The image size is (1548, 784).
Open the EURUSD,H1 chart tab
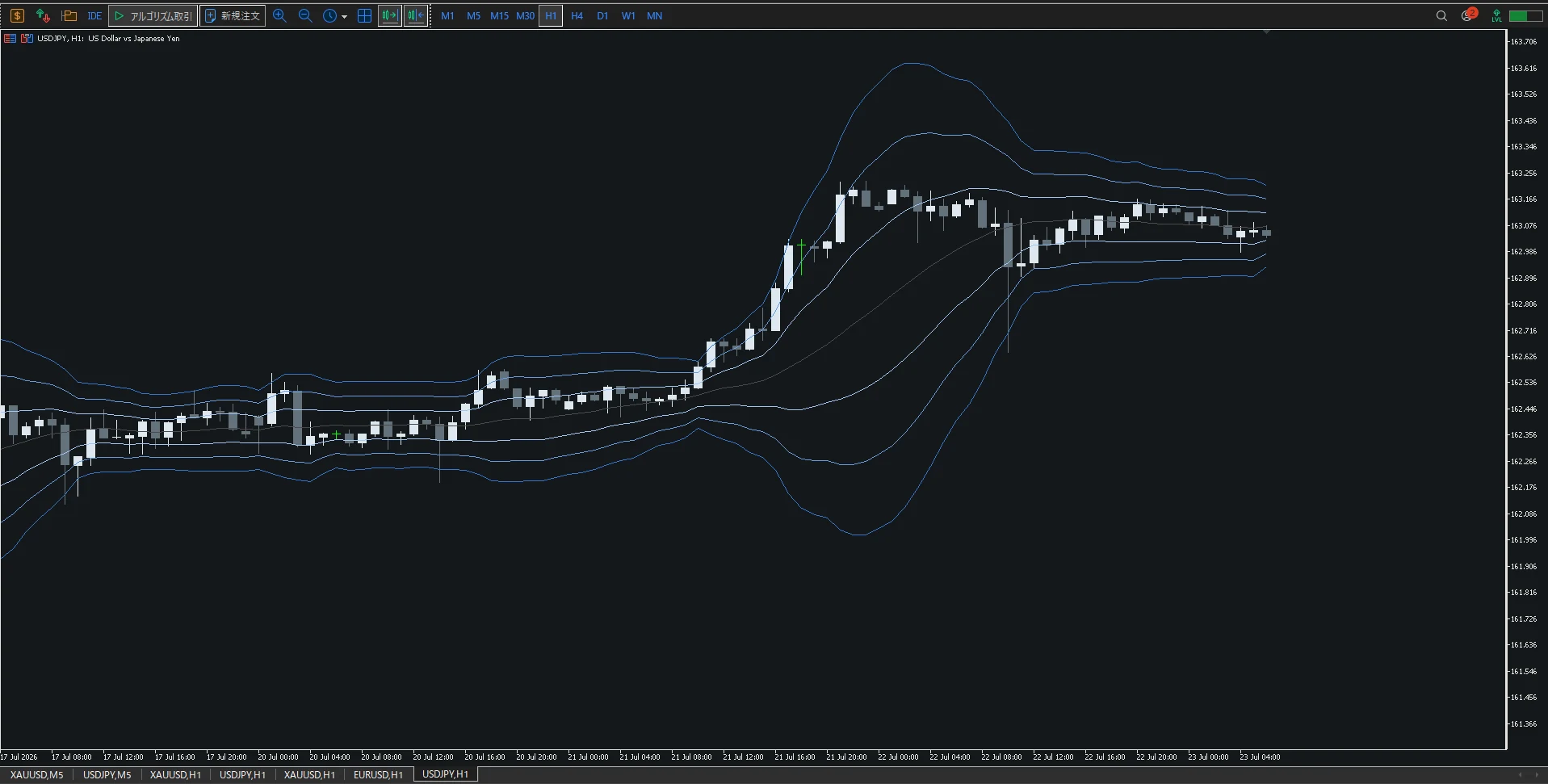tap(378, 774)
